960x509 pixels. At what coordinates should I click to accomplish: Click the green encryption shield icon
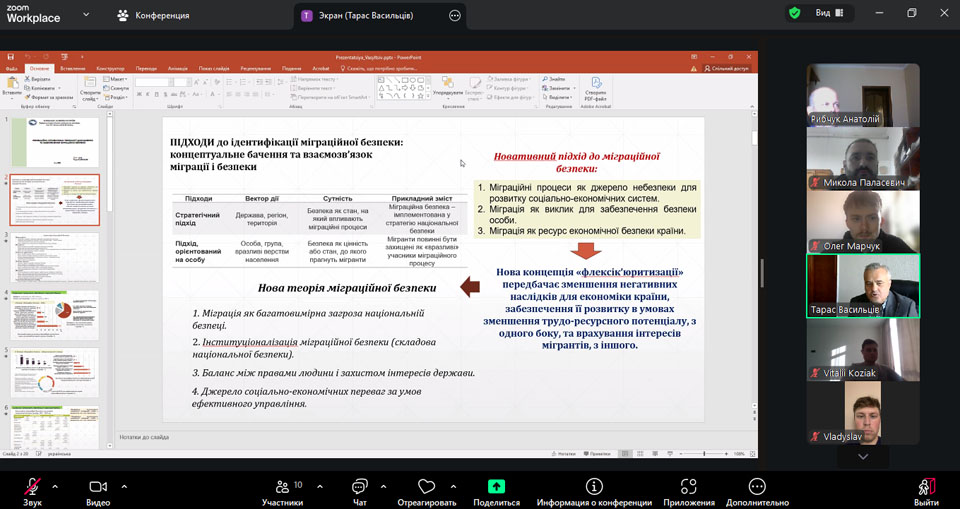(794, 14)
